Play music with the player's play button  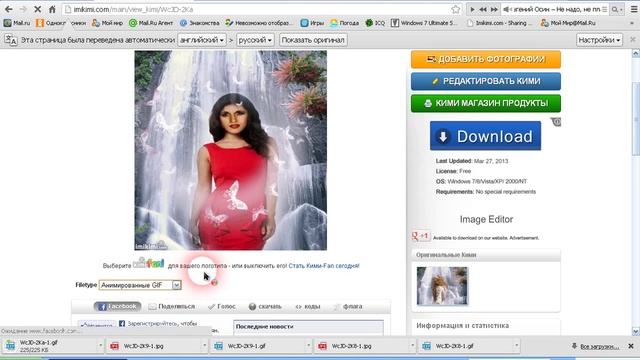click(472, 9)
